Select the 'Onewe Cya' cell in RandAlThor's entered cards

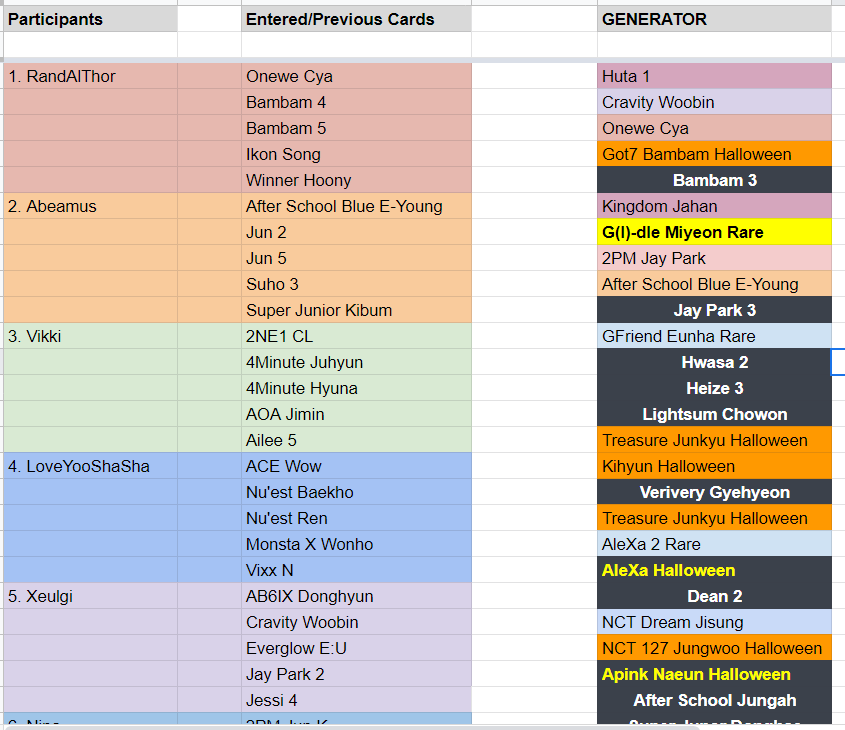click(x=356, y=76)
